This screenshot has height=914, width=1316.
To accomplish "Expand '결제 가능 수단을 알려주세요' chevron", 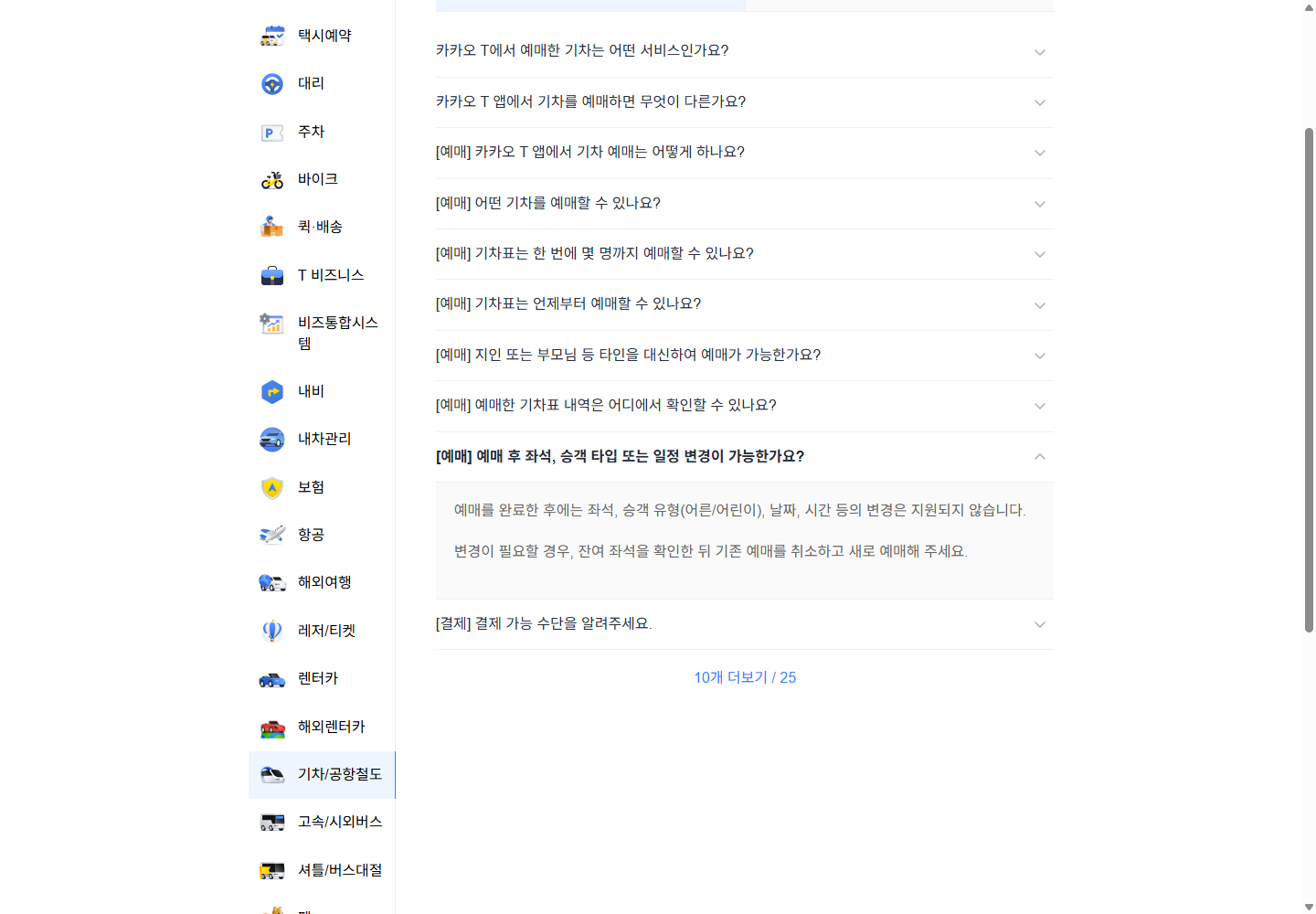I will 1040,624.
